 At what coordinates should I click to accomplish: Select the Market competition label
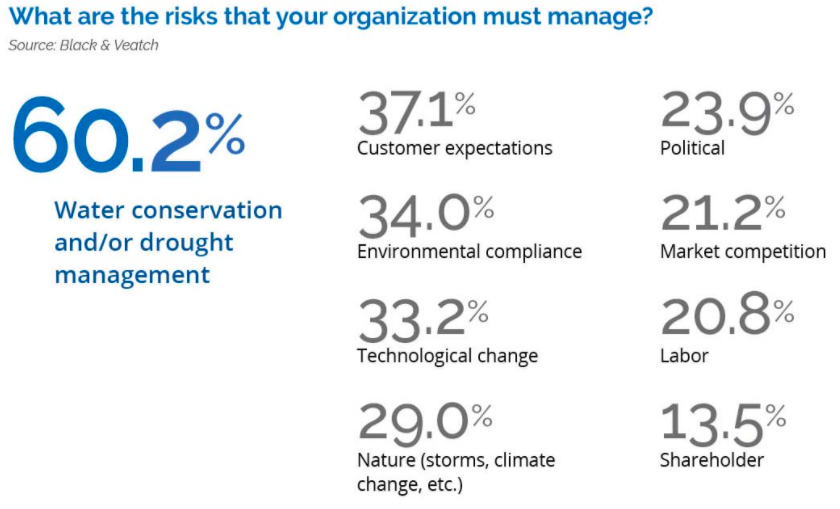pos(743,251)
